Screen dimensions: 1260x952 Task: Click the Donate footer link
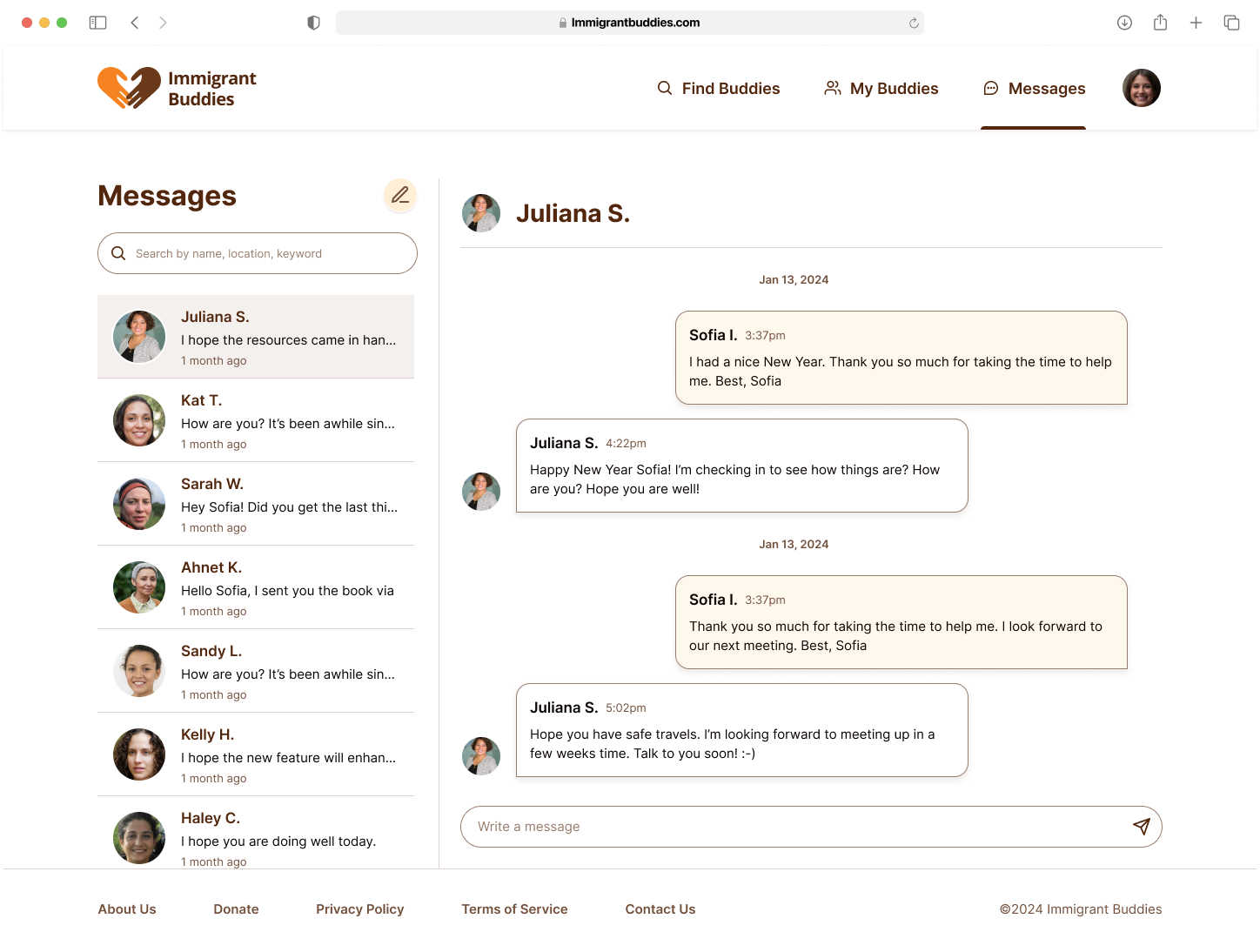coord(236,909)
